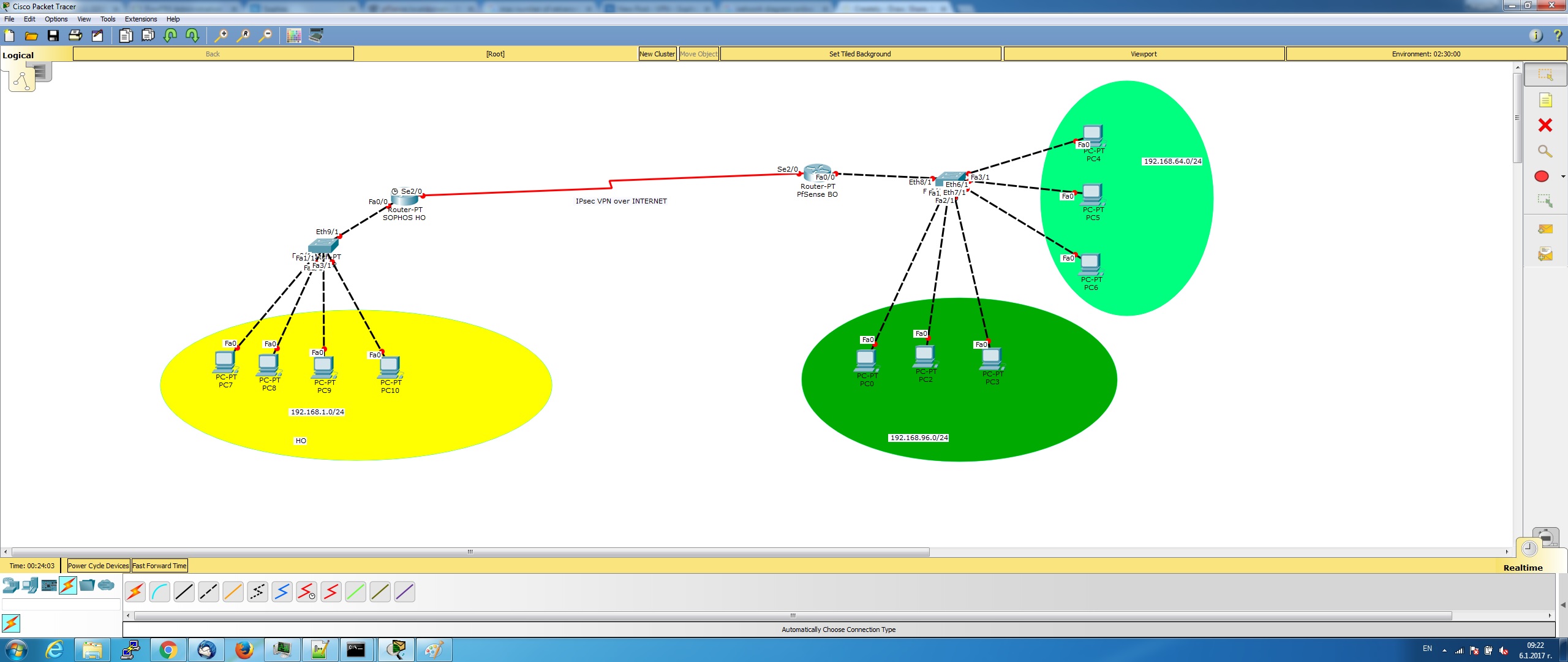Redo the last action

coord(192,36)
